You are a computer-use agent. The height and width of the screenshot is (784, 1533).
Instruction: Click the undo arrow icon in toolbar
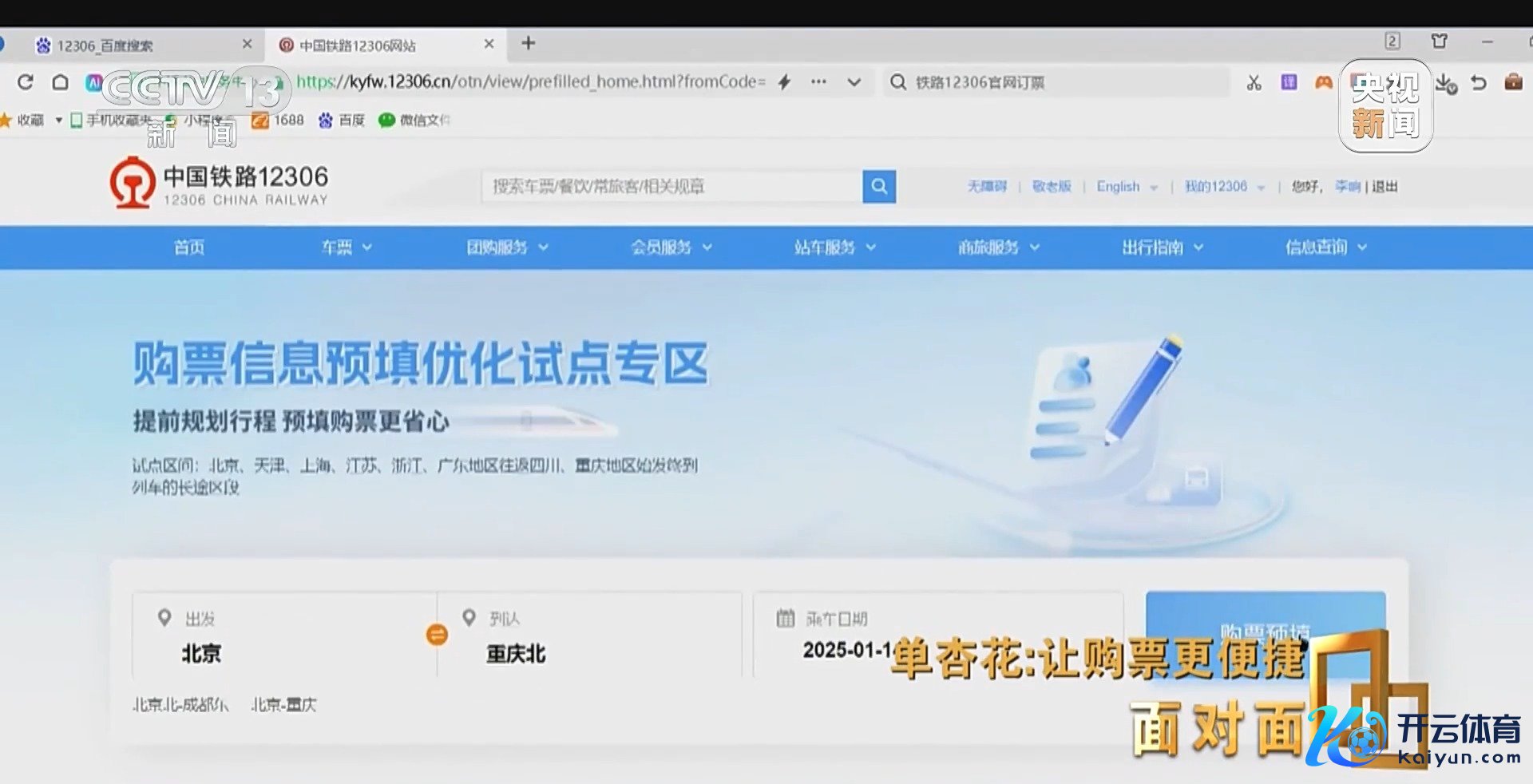pyautogui.click(x=1479, y=82)
